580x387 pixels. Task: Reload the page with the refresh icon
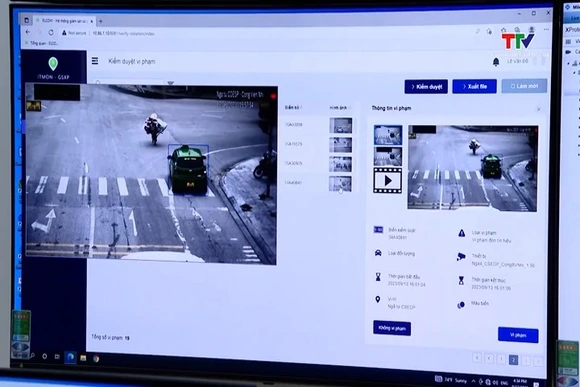(51, 33)
